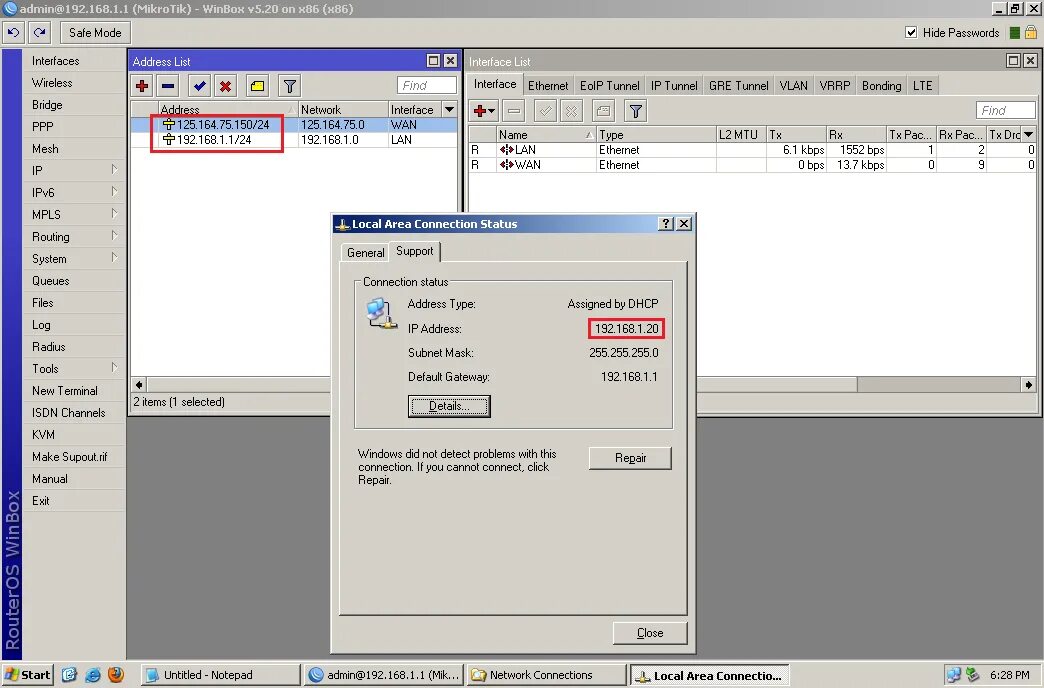Screen dimensions: 1044x688
Task: Switch to the EoIP Tunnel tab
Action: click(x=609, y=85)
